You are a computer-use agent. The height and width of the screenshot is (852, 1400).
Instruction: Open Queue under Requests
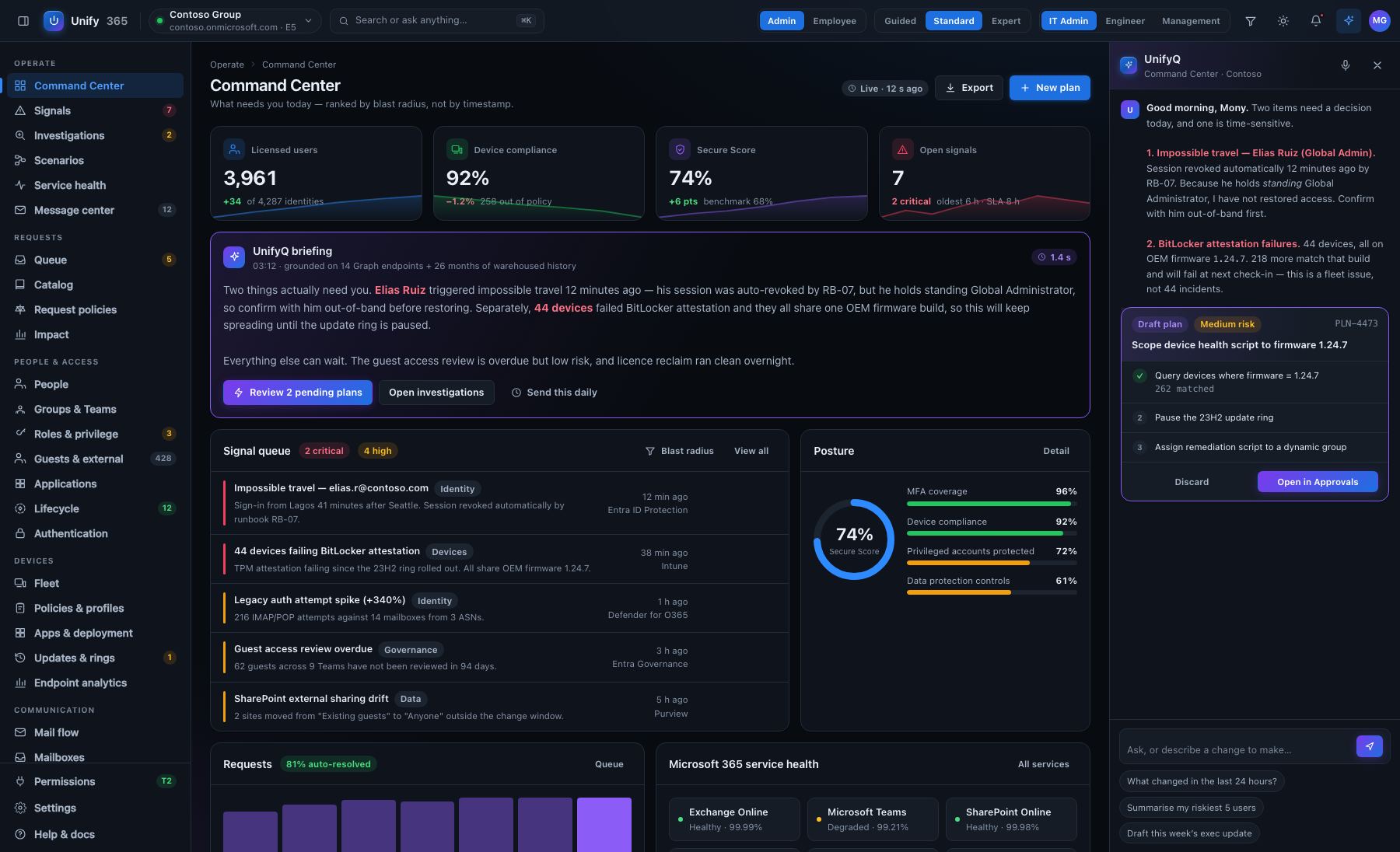tap(95, 260)
